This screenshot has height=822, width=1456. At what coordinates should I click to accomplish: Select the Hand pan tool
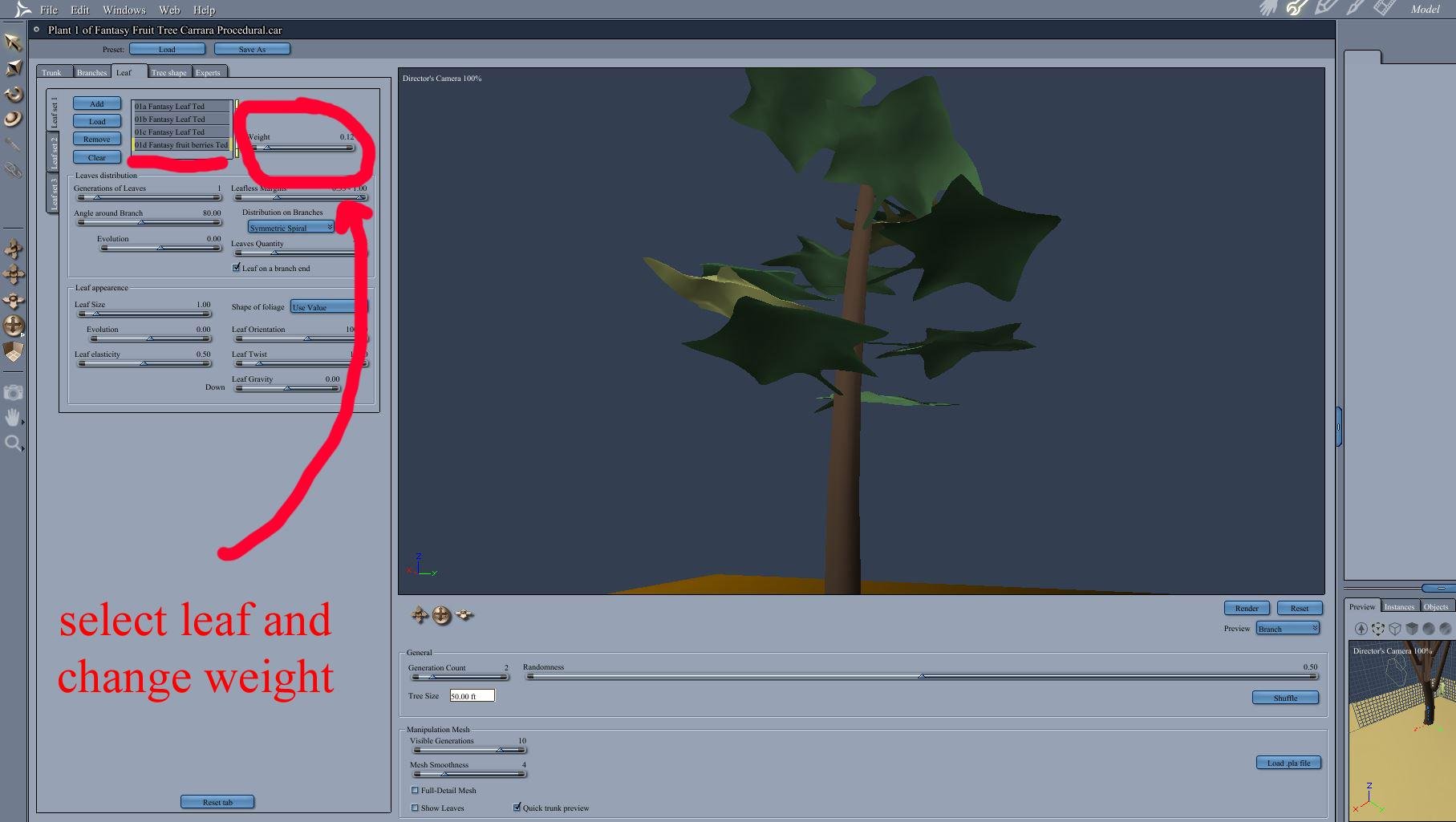point(14,417)
